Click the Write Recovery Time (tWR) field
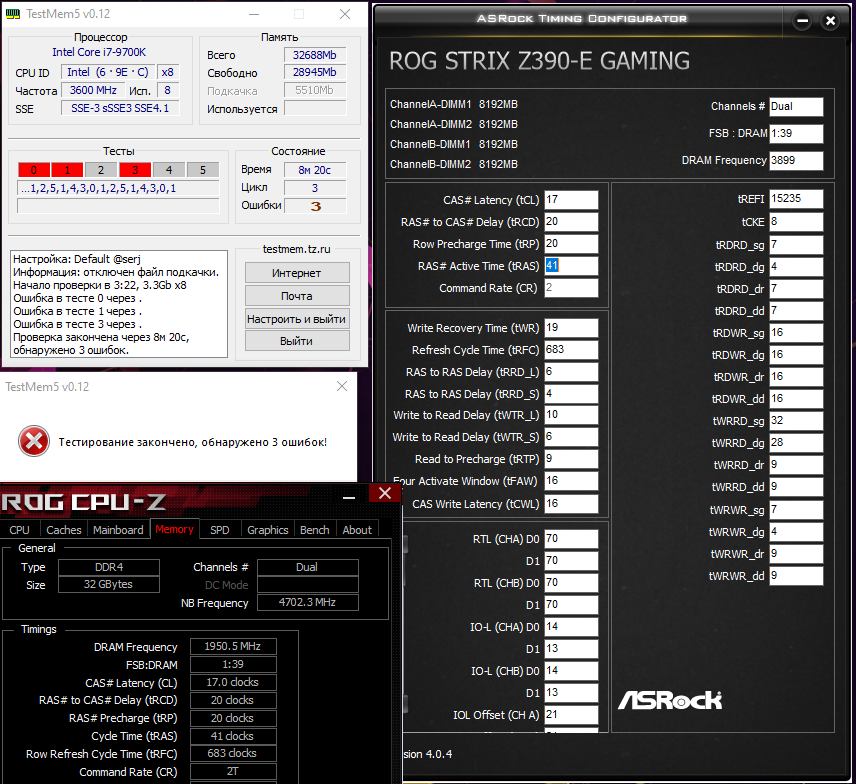The image size is (856, 784). click(x=571, y=328)
